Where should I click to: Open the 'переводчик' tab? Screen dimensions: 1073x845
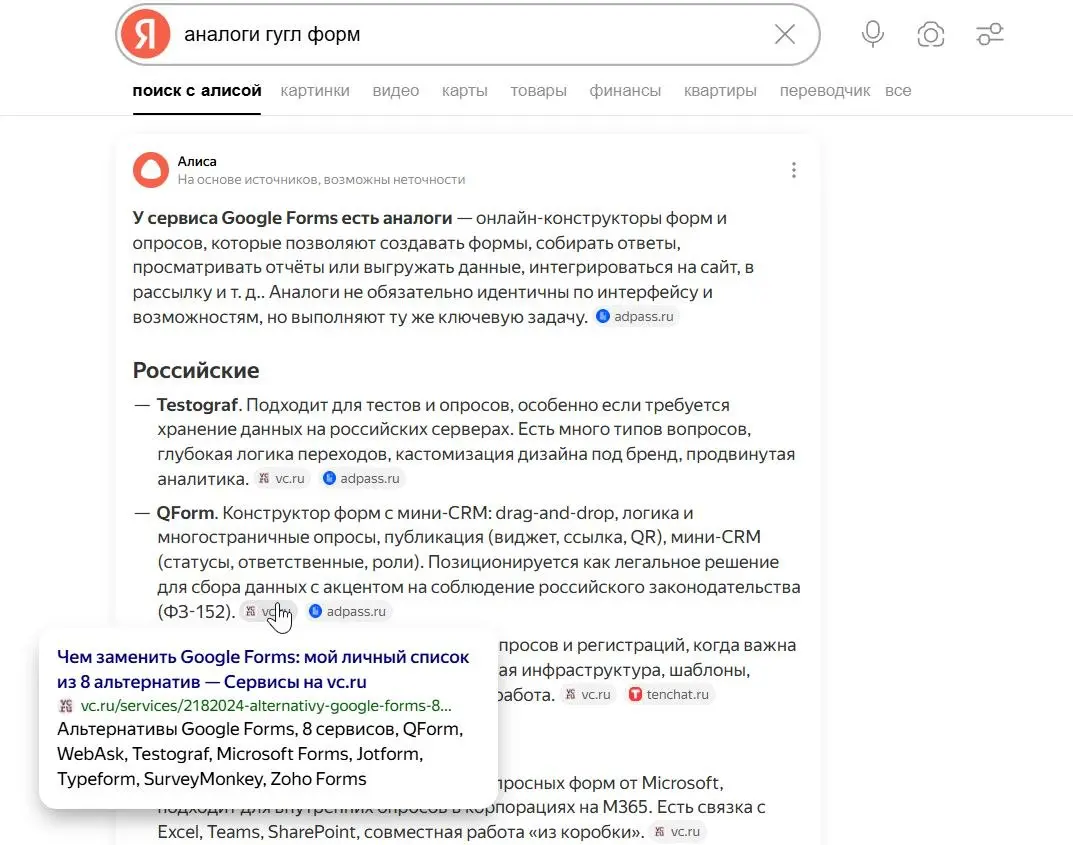(825, 91)
